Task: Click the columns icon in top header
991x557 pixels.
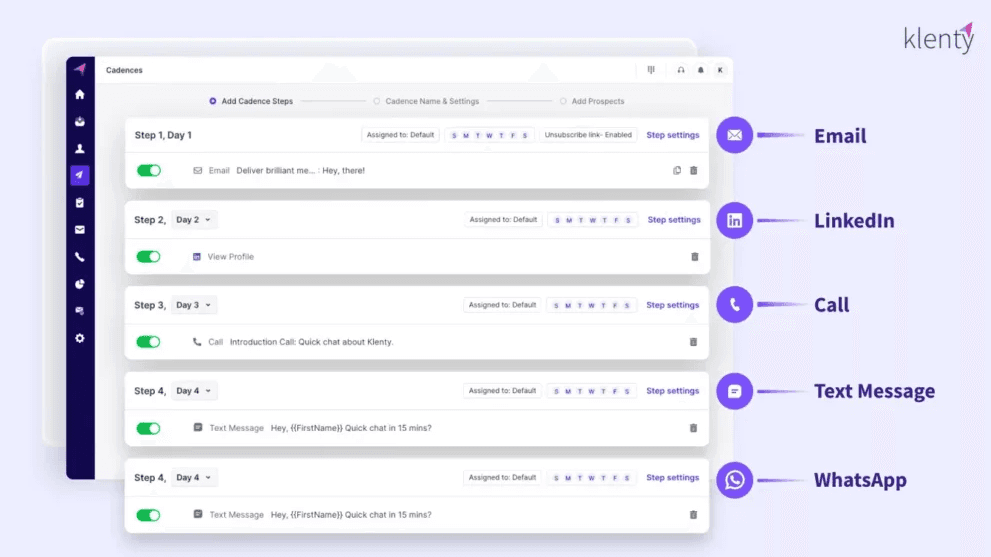Action: pos(651,70)
